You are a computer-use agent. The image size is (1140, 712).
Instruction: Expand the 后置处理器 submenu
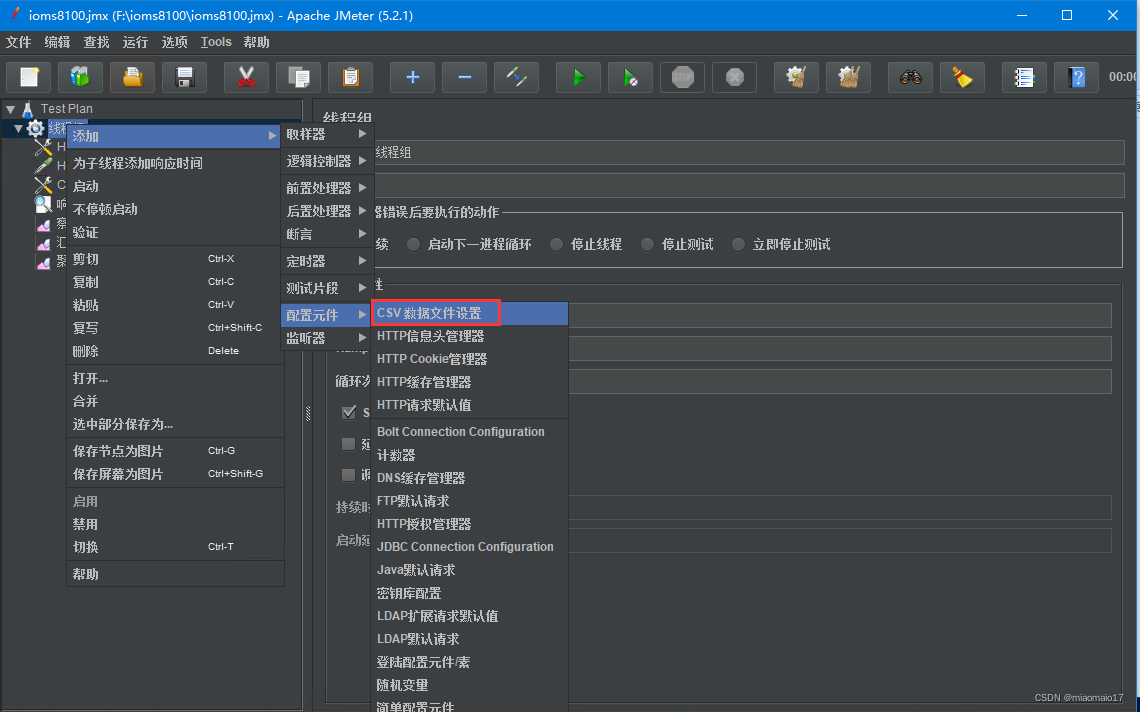(x=327, y=212)
